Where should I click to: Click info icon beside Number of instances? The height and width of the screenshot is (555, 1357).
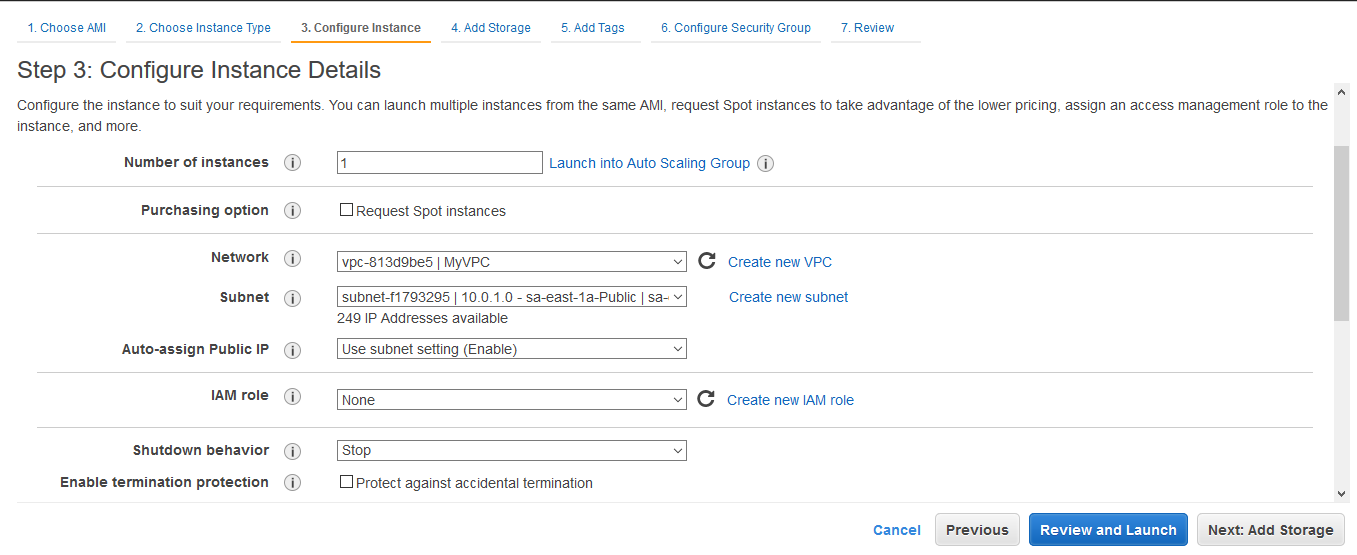tap(292, 163)
